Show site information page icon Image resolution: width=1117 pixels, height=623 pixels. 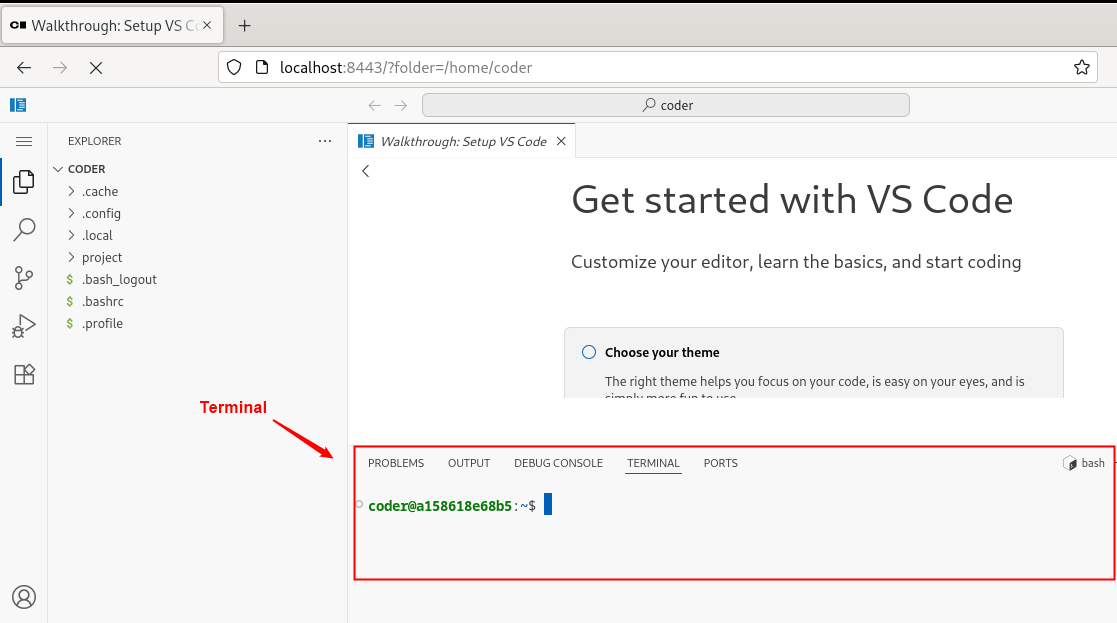click(261, 68)
